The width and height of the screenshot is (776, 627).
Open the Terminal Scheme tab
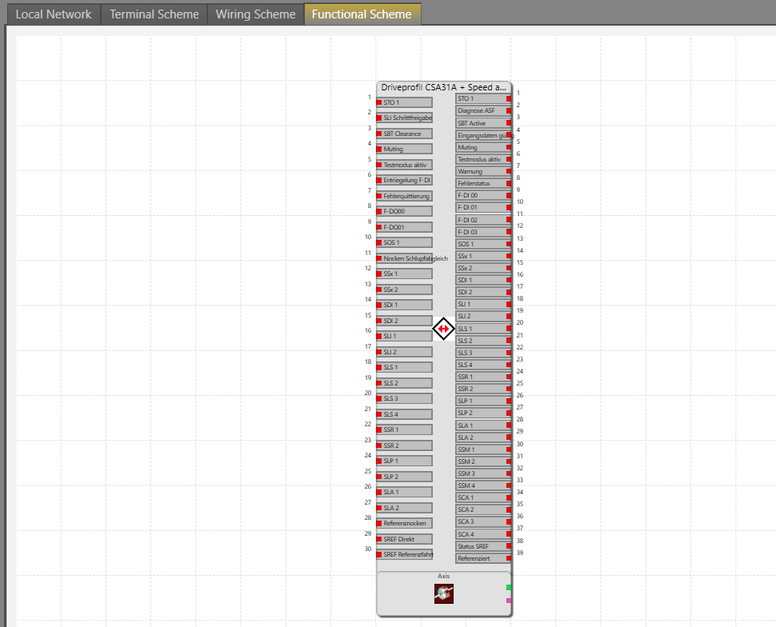click(x=153, y=14)
